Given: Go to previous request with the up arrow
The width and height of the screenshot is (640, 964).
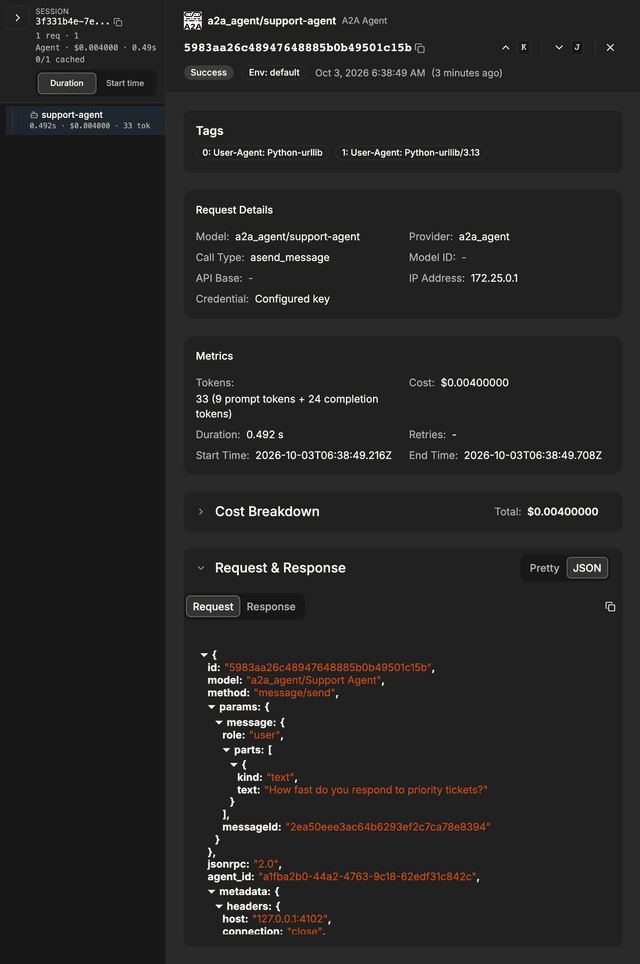Looking at the screenshot, I should click(x=505, y=47).
